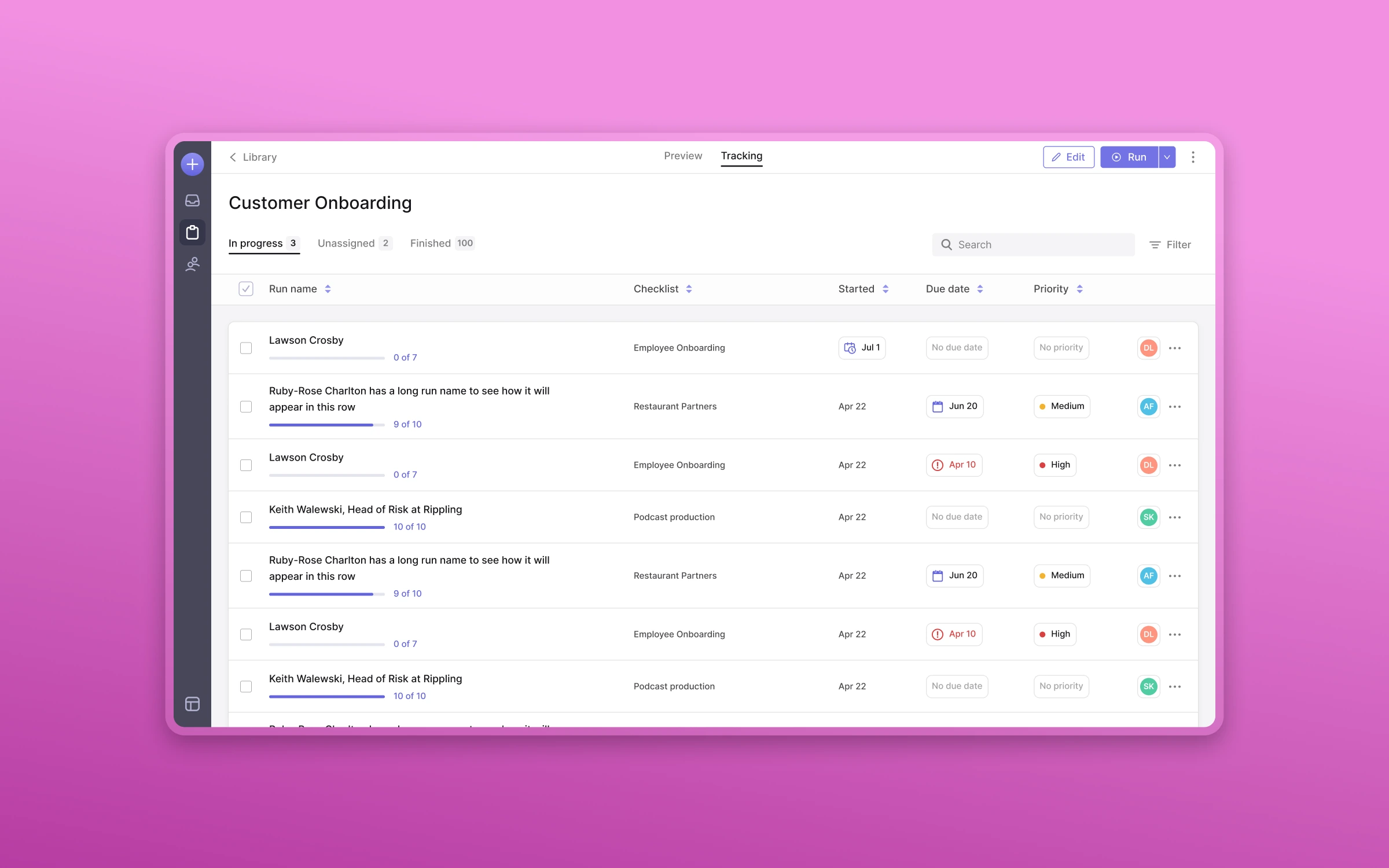Sort by Due date column arrows
Screen dimensions: 1389x868
[x=980, y=289]
